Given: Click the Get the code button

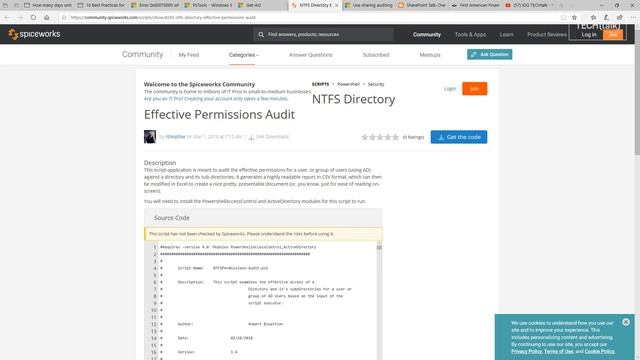Looking at the screenshot, I should 459,137.
